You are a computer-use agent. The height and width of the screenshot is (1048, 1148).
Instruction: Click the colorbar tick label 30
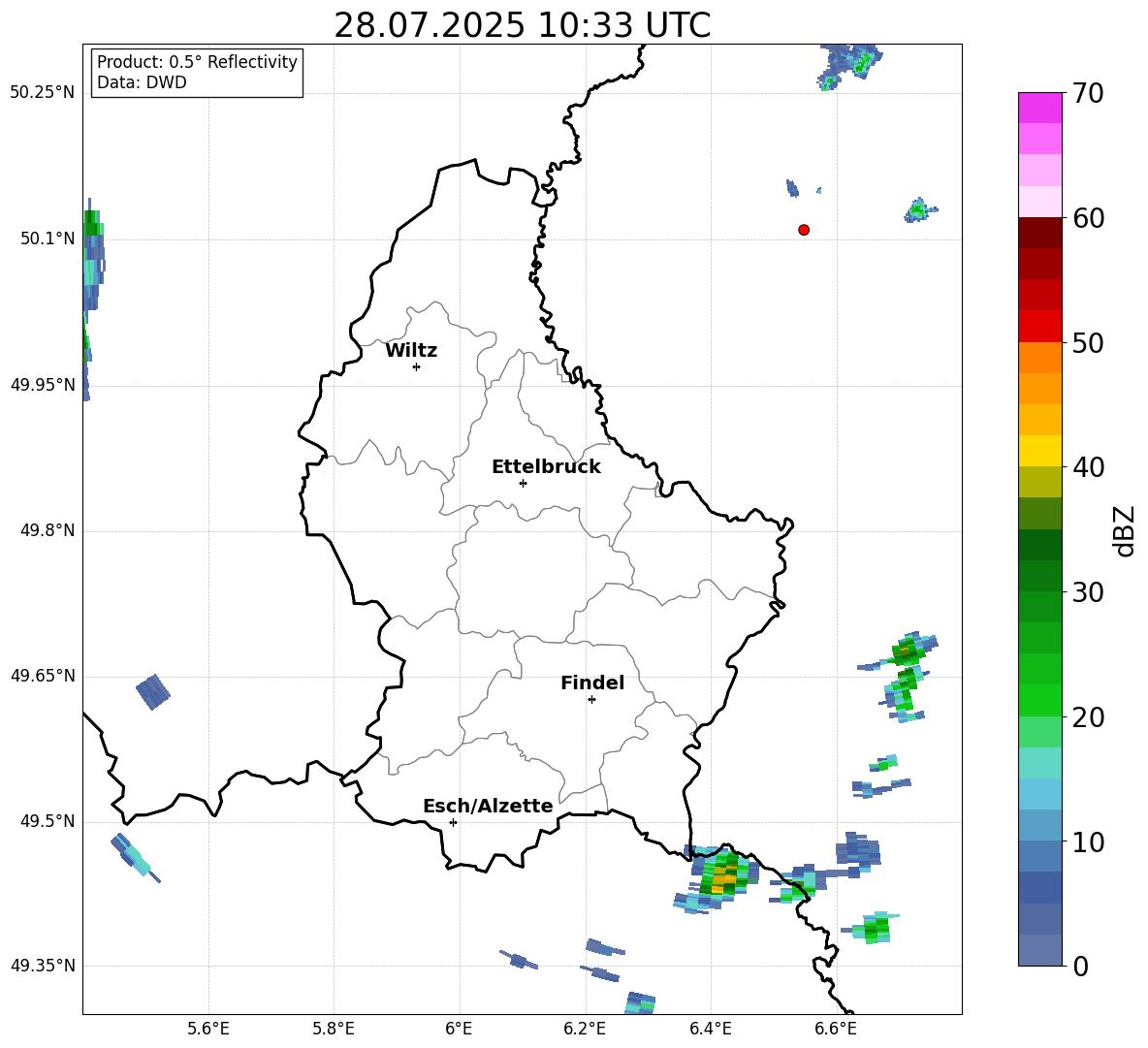1088,592
